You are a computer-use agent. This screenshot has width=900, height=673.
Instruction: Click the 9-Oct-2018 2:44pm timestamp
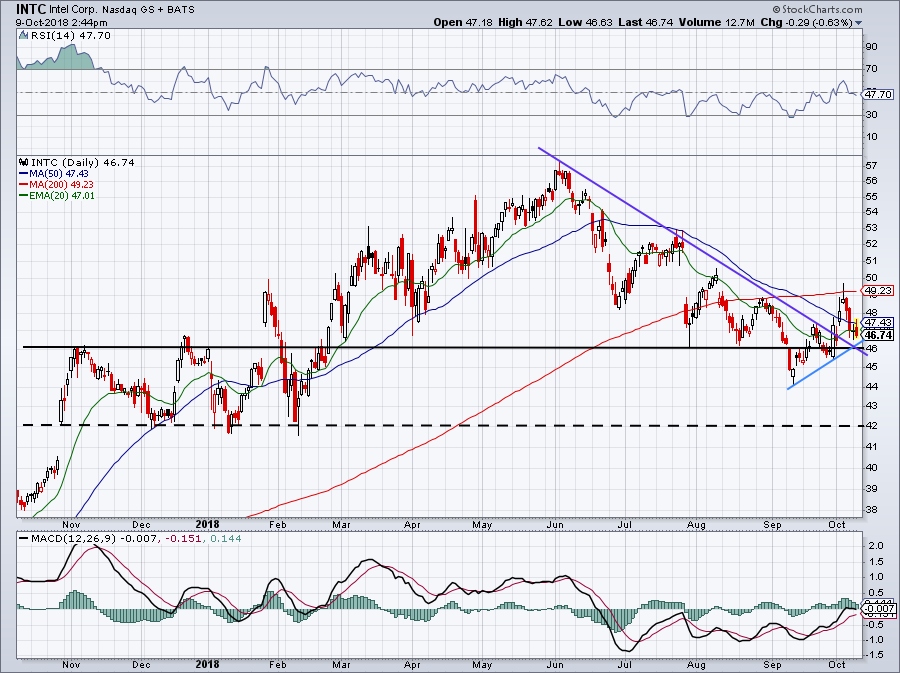tap(61, 23)
